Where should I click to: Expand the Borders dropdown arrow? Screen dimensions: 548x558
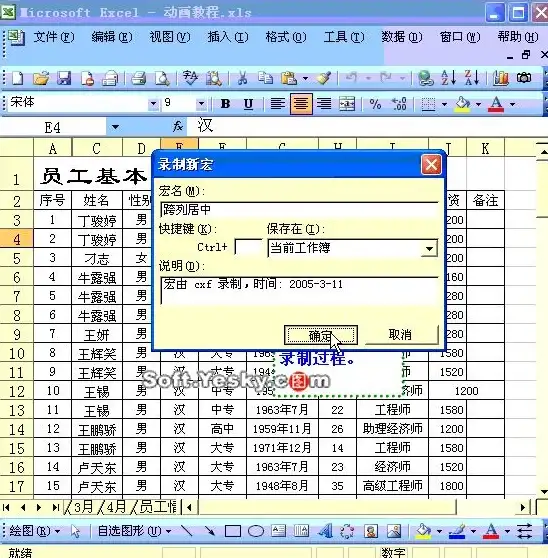444,104
